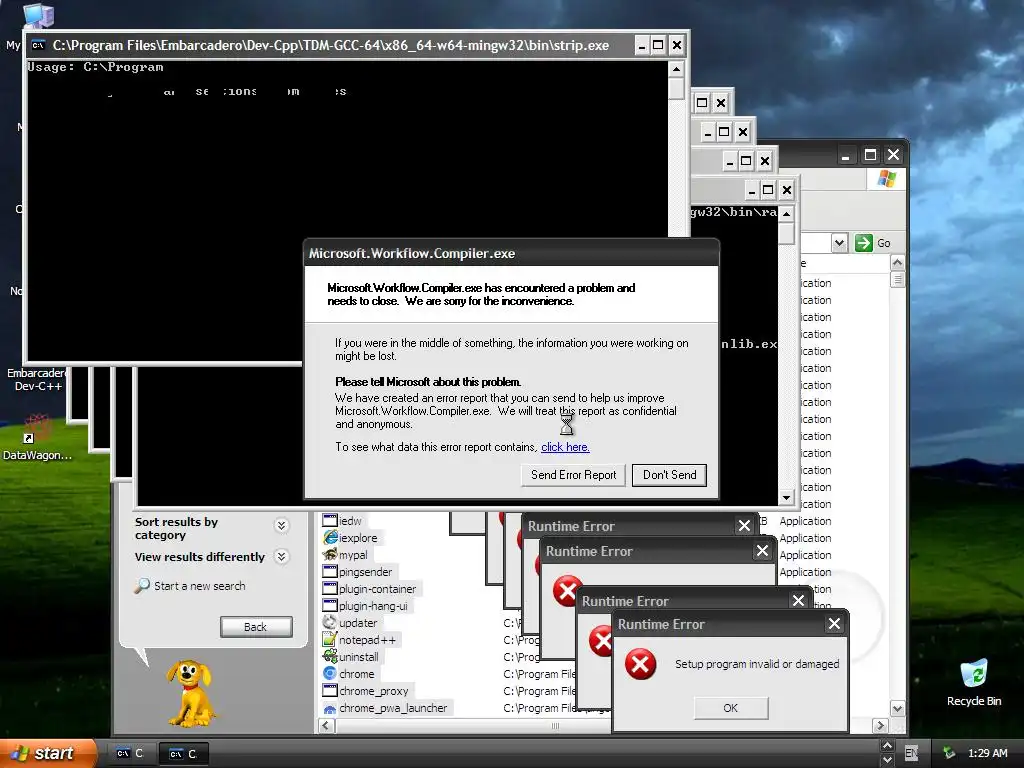Select the chrome_proxy file icon
Screen dimensions: 1024x768
330,690
